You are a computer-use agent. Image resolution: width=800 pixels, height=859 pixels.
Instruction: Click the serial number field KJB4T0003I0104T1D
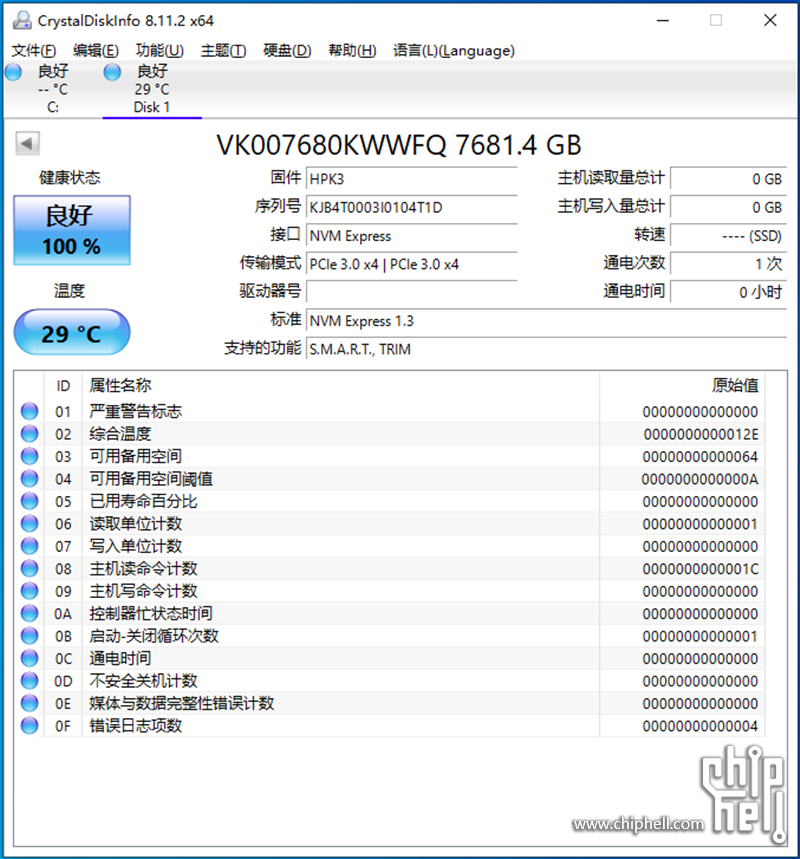412,208
